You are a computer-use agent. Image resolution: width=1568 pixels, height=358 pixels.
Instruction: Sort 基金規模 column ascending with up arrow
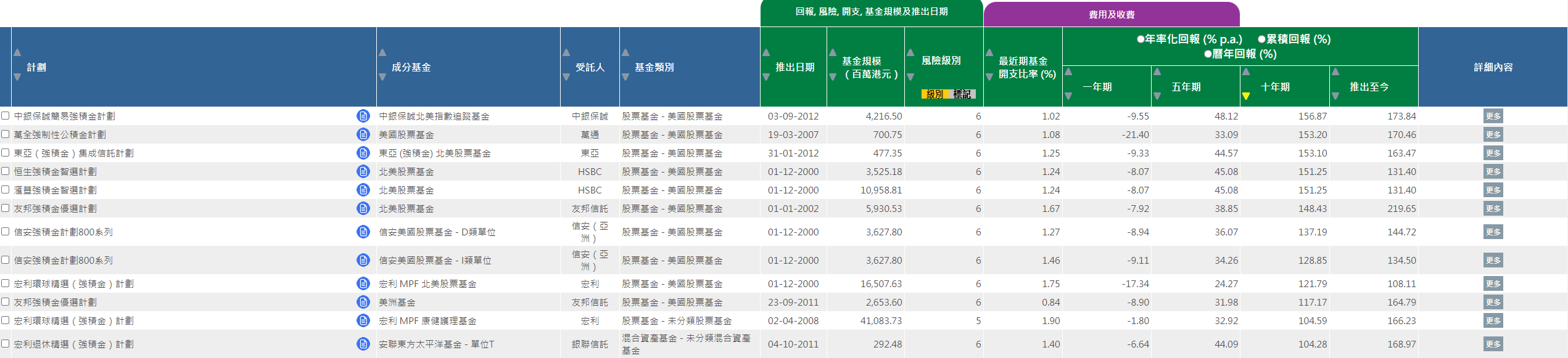[833, 52]
